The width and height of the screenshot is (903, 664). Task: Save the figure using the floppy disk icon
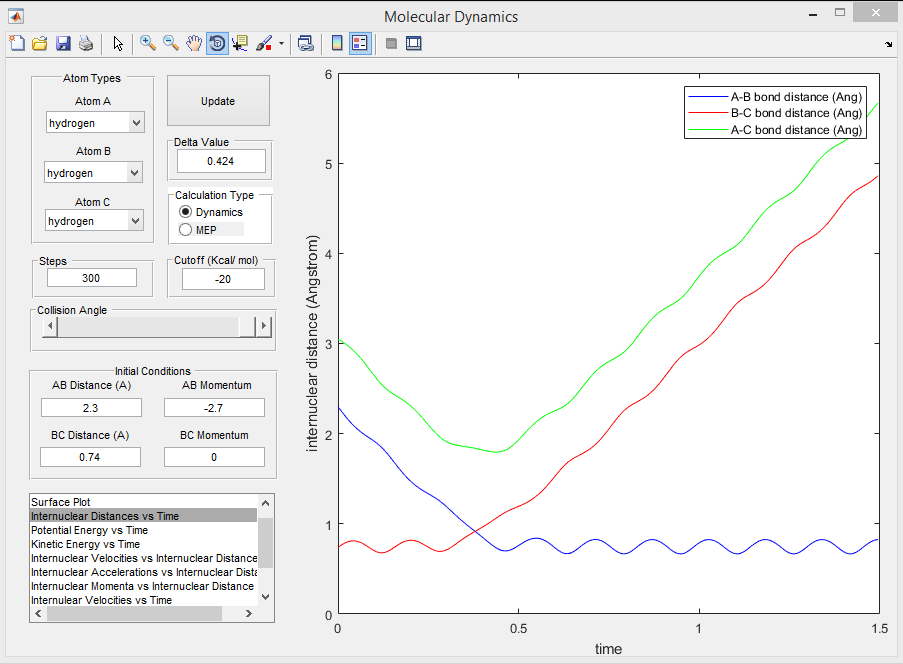point(63,43)
